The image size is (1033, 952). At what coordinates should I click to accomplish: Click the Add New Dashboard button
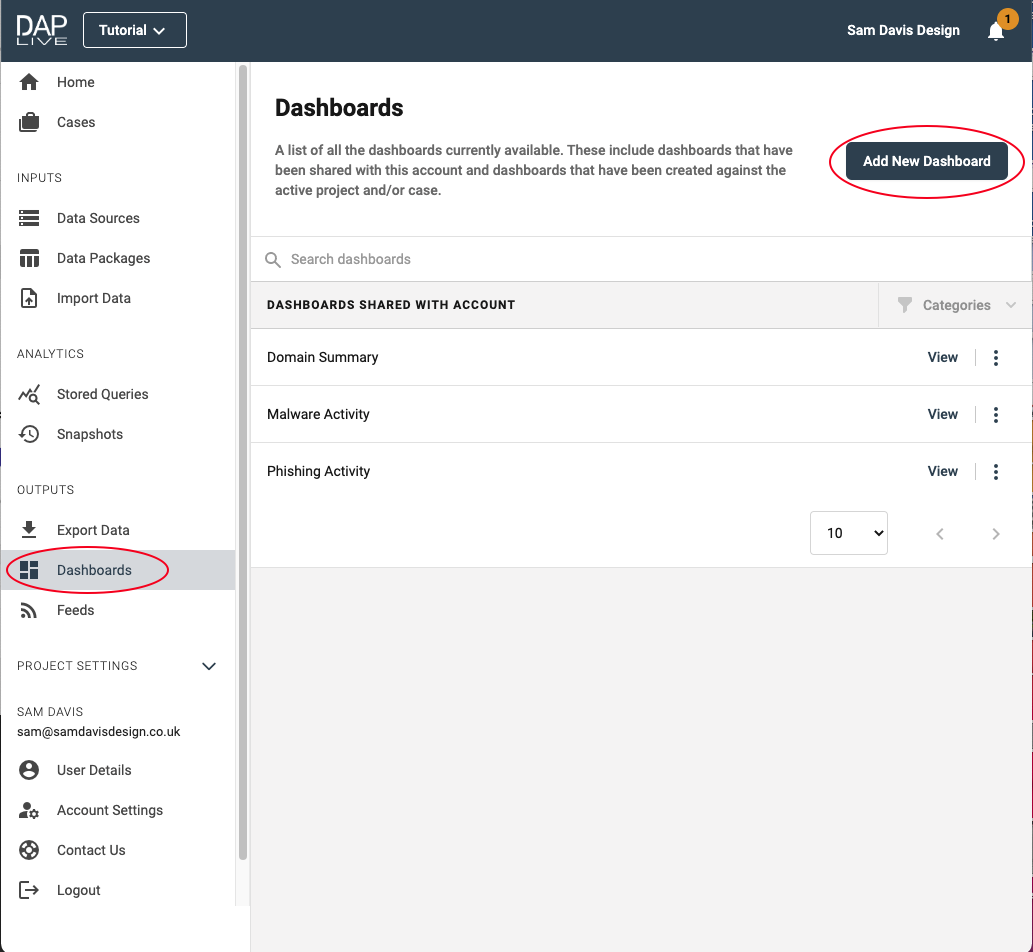(x=926, y=161)
